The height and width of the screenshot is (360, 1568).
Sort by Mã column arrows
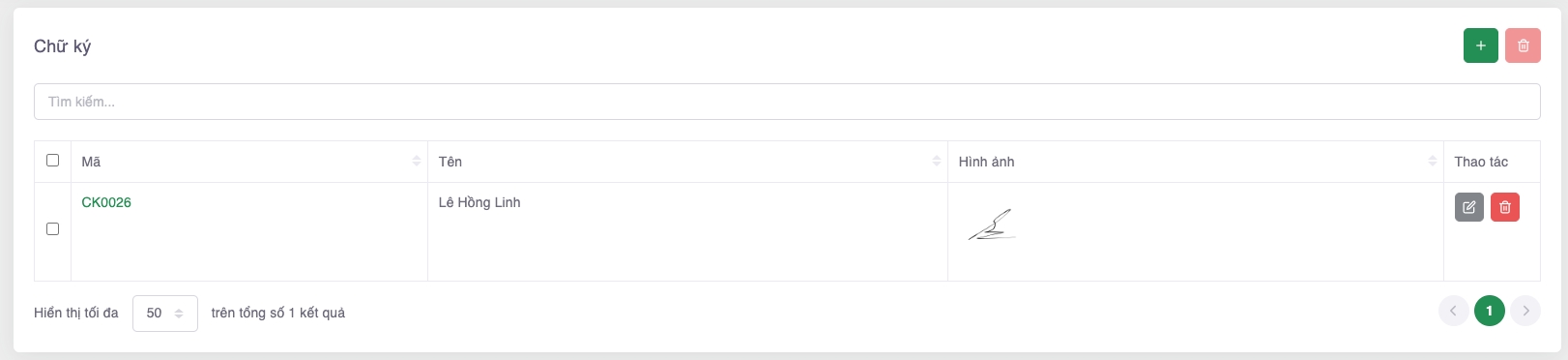click(417, 162)
